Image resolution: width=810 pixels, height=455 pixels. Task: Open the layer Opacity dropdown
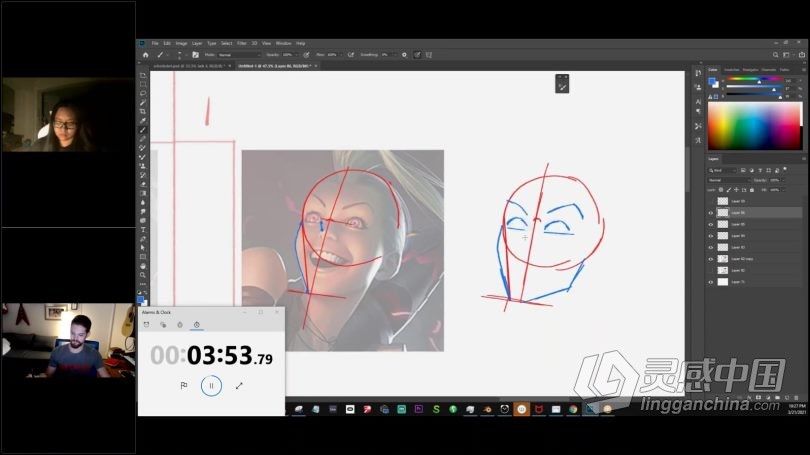[x=784, y=180]
